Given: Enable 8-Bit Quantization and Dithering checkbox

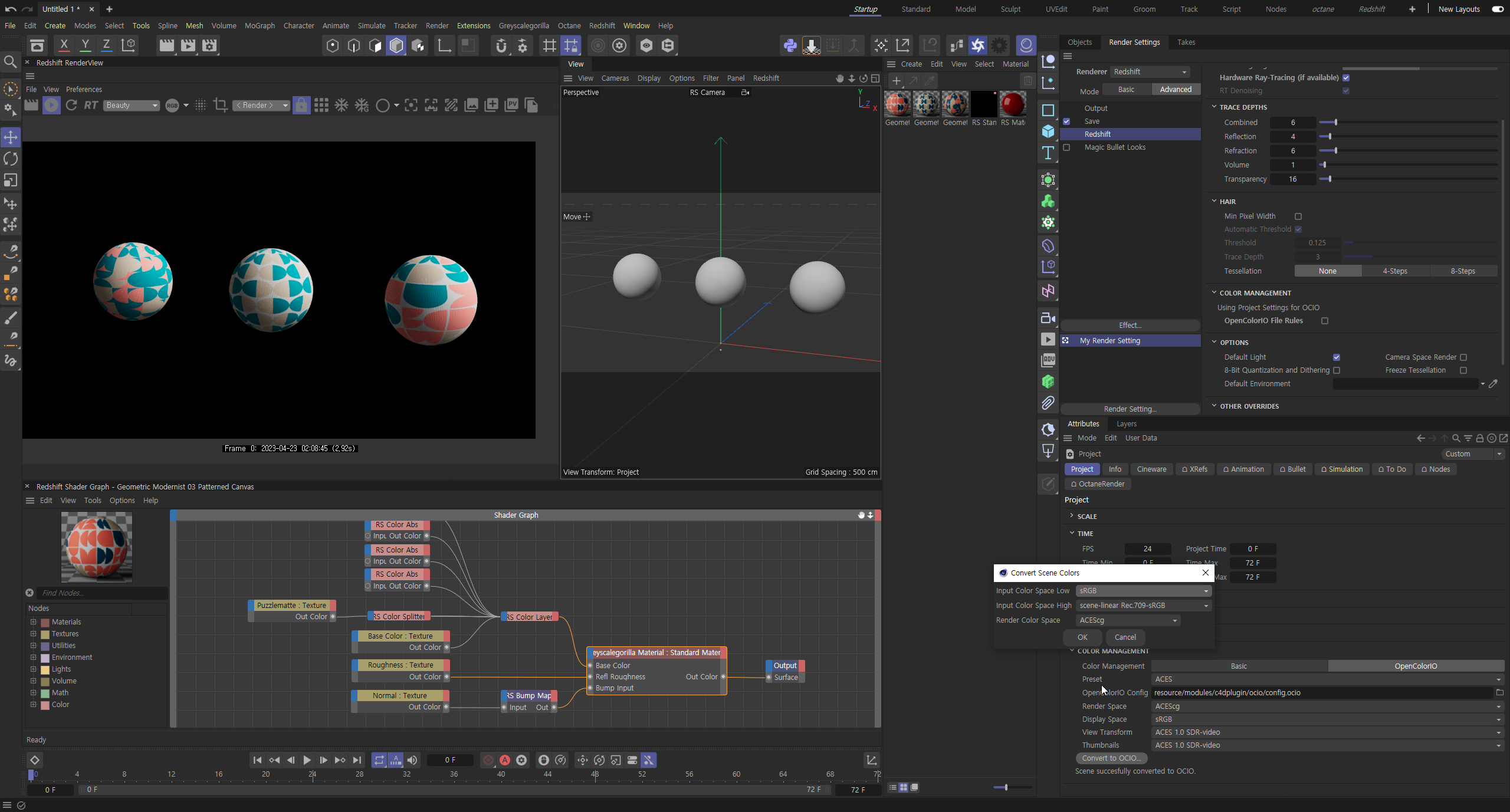Looking at the screenshot, I should coord(1337,370).
